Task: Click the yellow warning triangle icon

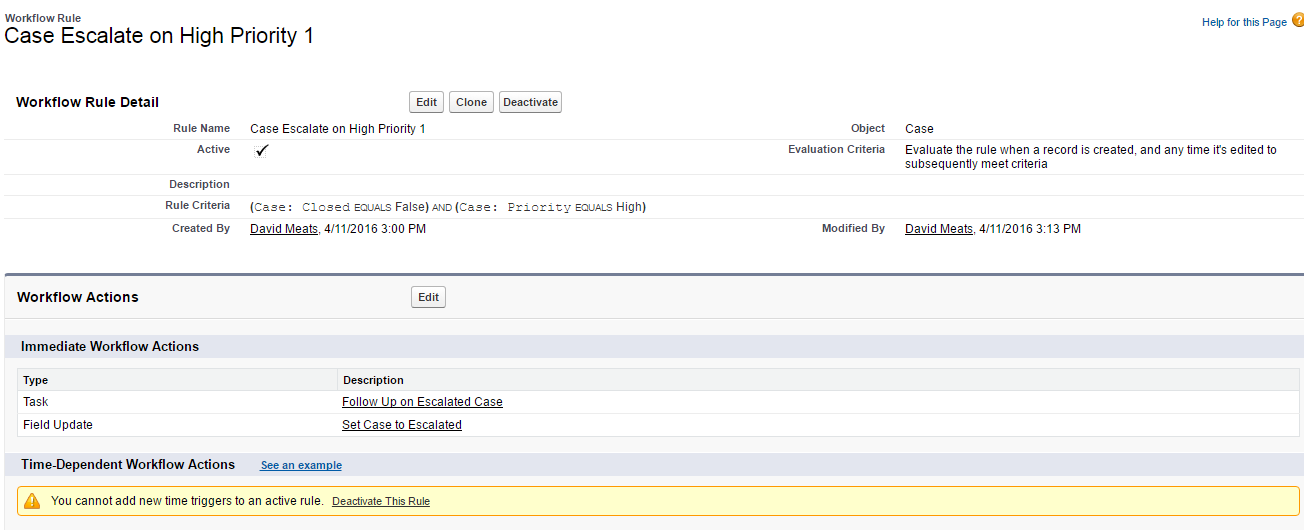Action: 32,501
